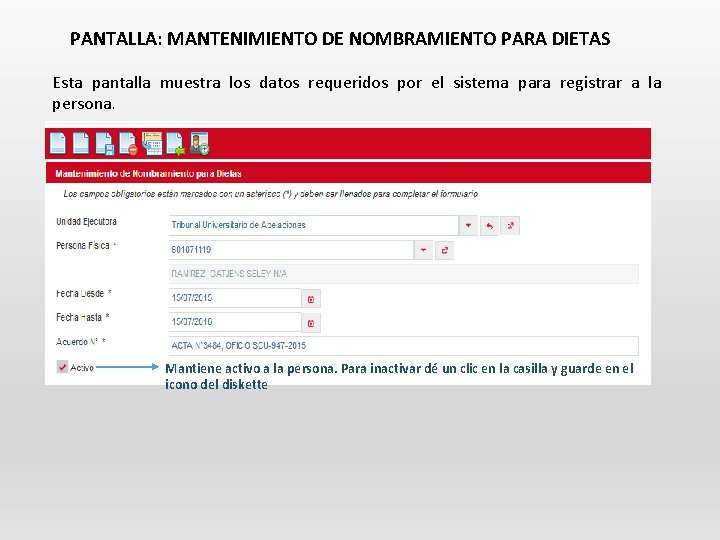Image resolution: width=720 pixels, height=540 pixels.
Task: Click the 'Mantenimiento de Nombramiento para Dietas' header
Action: 148,174
